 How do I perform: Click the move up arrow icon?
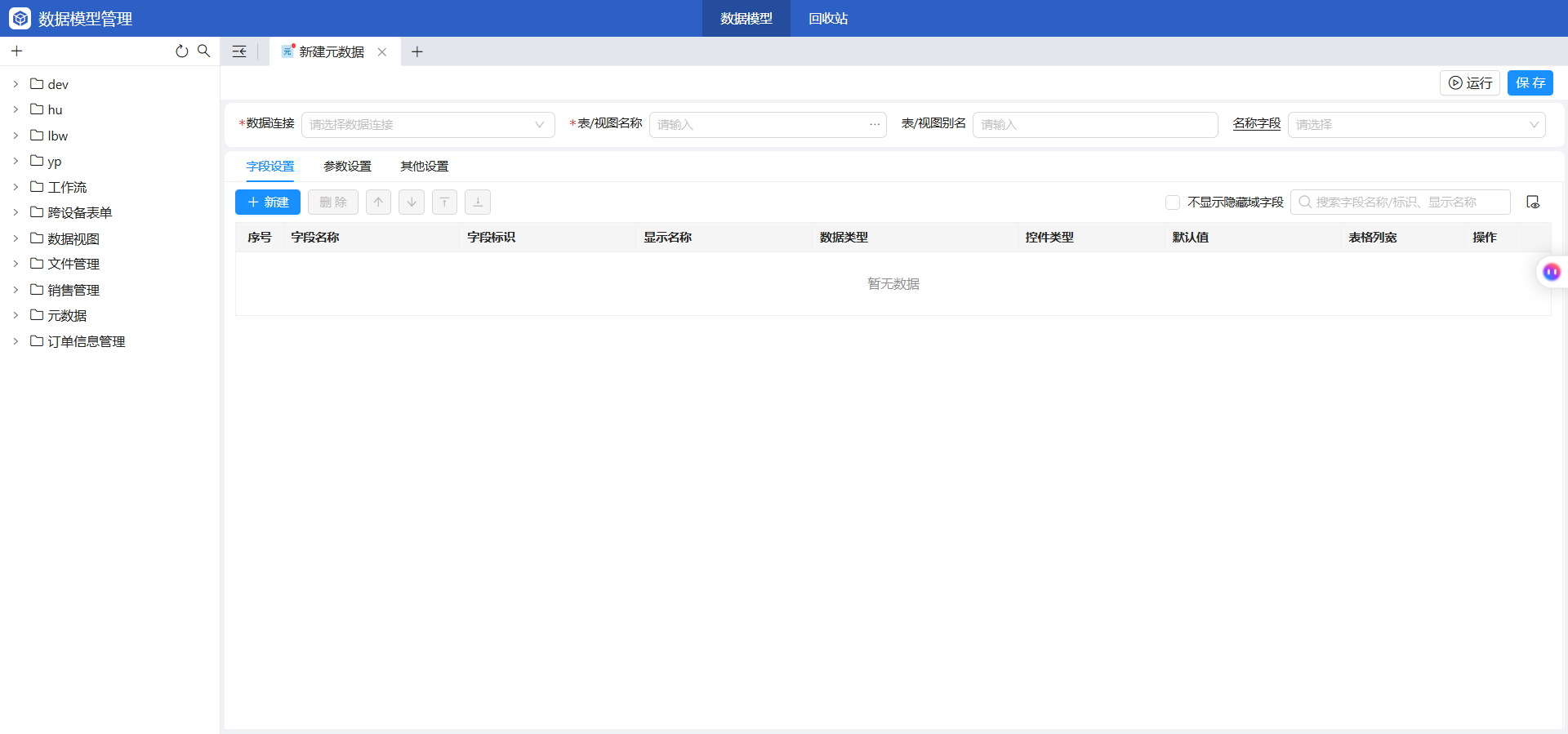tap(378, 202)
